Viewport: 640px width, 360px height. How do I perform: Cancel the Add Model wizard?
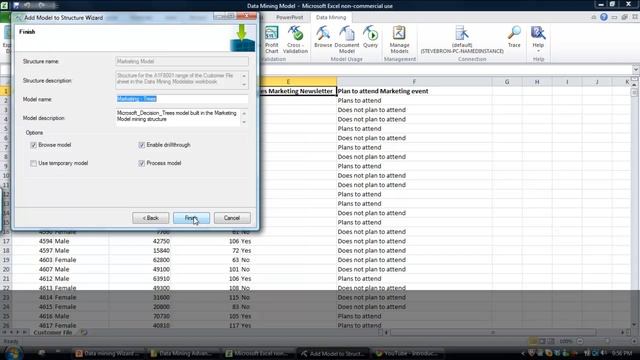[x=232, y=218]
